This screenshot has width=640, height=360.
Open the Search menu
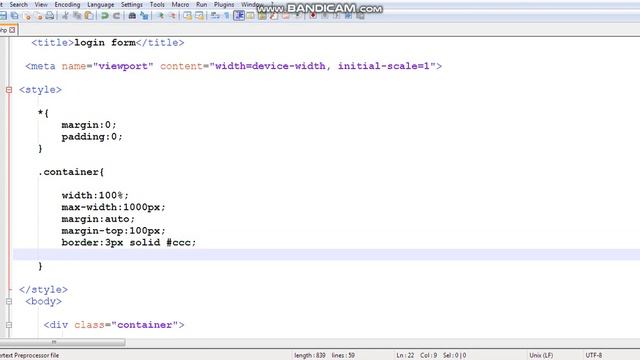coord(19,4)
